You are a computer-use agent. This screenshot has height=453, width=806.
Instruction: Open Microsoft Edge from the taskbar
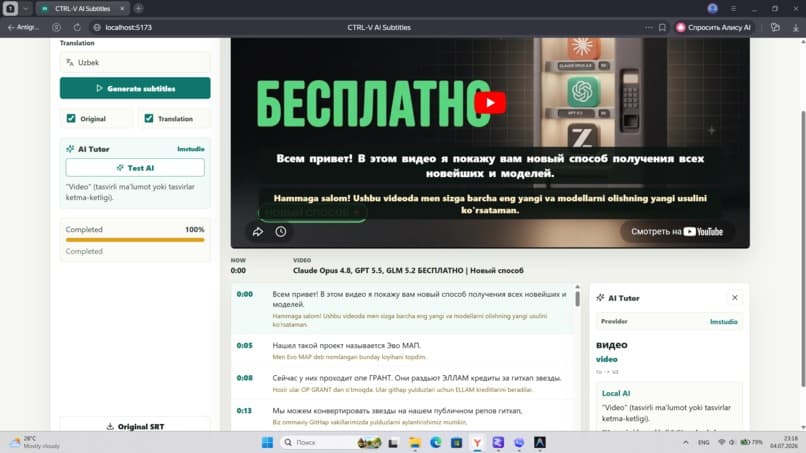point(435,442)
